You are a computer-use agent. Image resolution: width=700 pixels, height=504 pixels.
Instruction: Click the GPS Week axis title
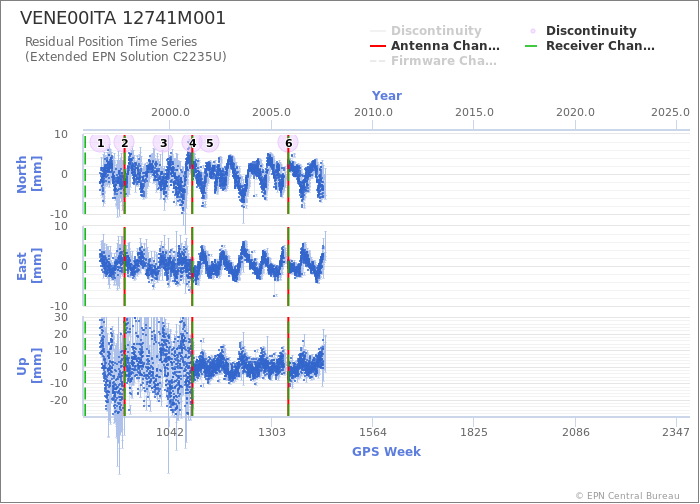click(x=386, y=452)
